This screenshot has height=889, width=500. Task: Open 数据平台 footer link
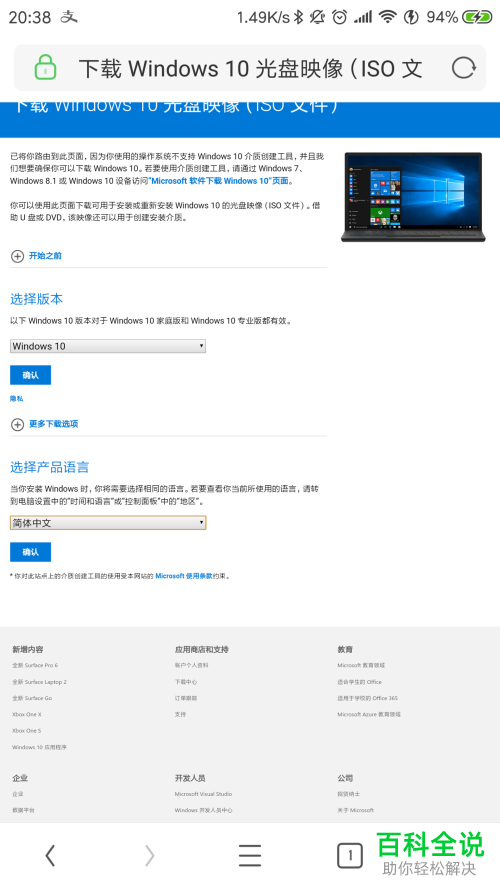coord(23,810)
